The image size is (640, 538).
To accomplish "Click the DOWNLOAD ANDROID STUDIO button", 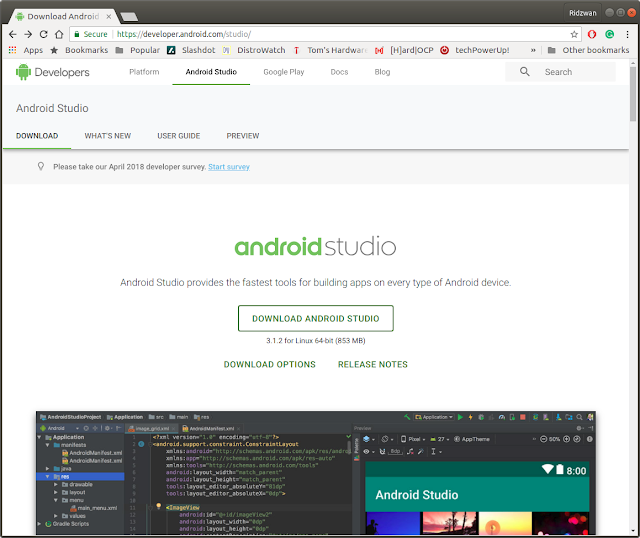I will tap(316, 318).
